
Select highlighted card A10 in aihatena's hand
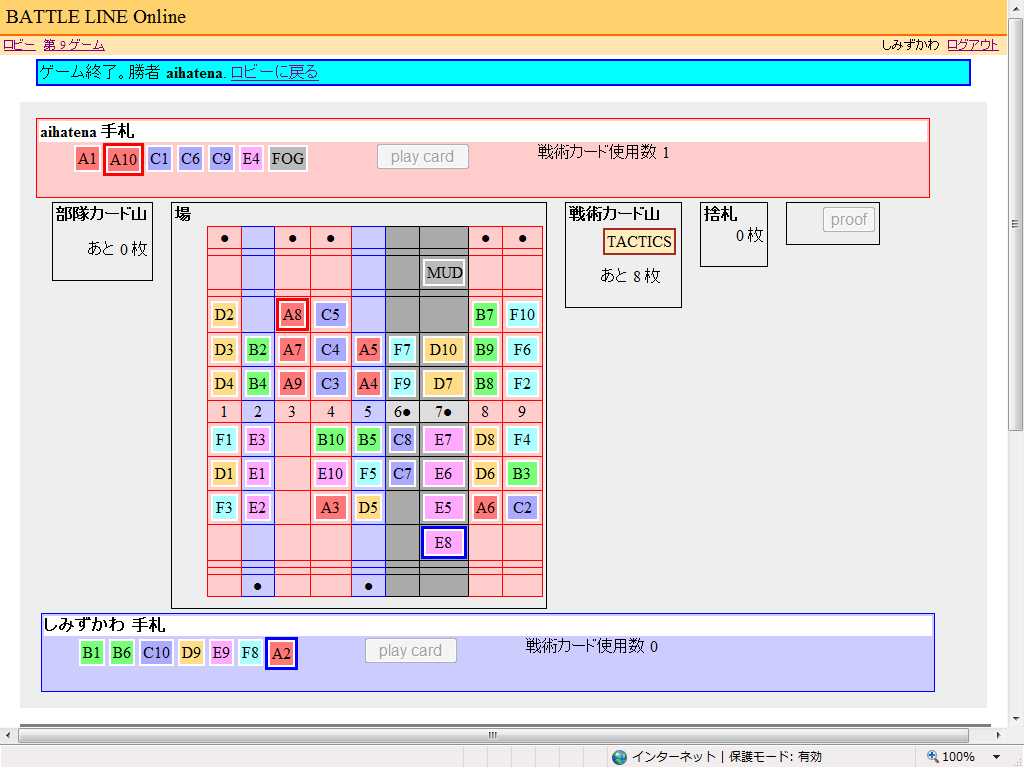pos(123,159)
